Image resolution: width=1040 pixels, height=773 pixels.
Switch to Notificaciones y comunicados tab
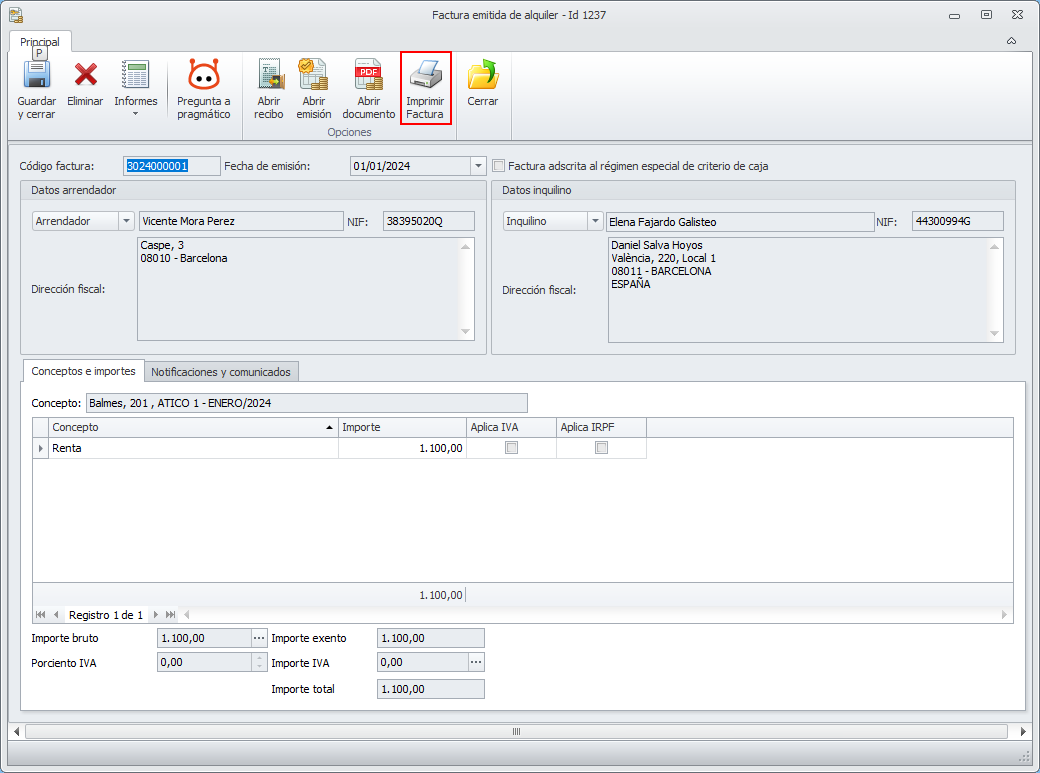[x=221, y=372]
